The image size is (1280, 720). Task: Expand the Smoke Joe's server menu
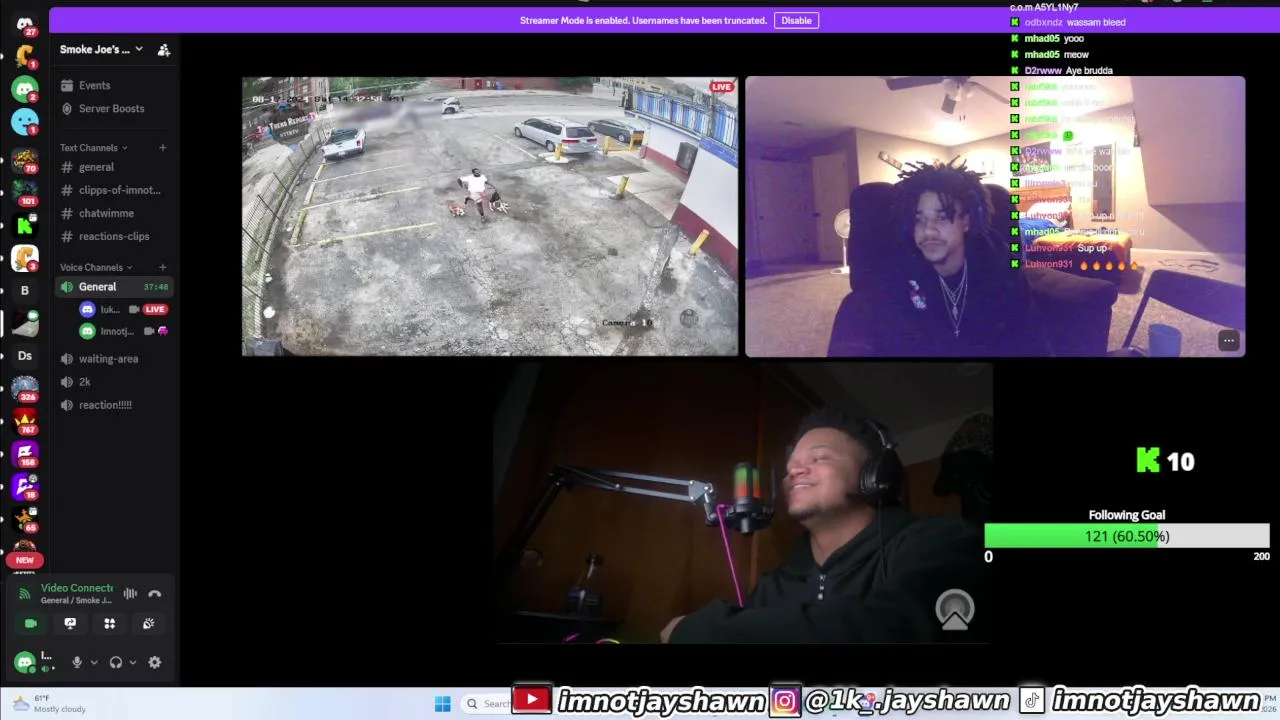pos(100,49)
